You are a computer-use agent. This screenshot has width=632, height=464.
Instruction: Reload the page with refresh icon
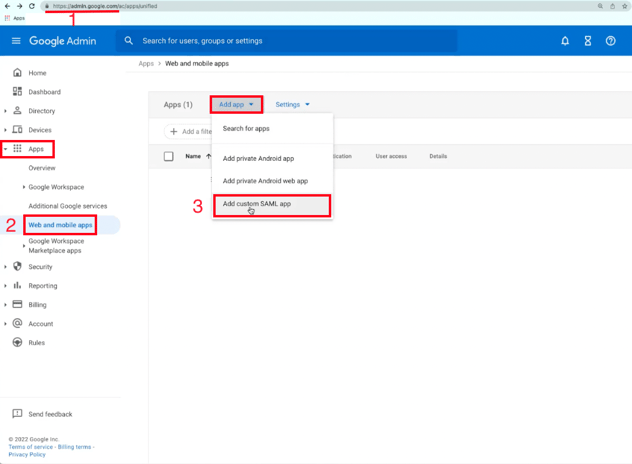32,6
